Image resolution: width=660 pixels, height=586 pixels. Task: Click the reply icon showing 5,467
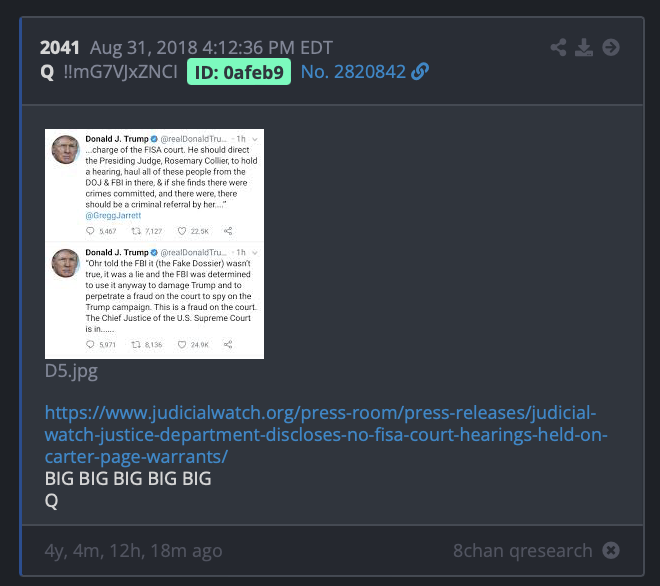click(90, 231)
